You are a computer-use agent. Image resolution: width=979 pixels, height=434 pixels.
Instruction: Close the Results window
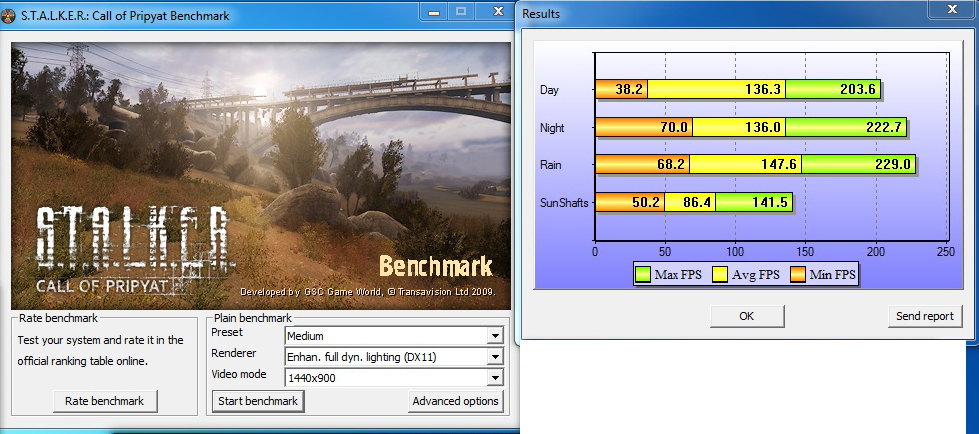pos(952,9)
